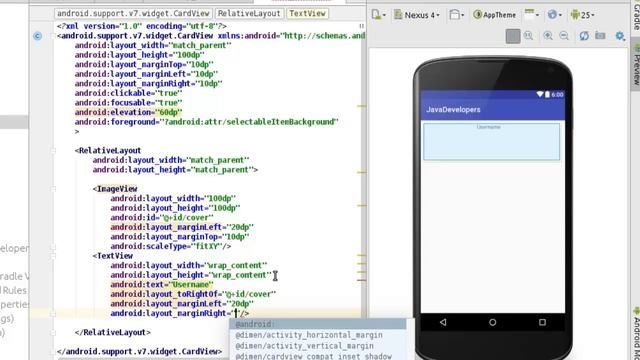
Task: Select the RelativeLayout breadcrumb
Action: coord(249,13)
